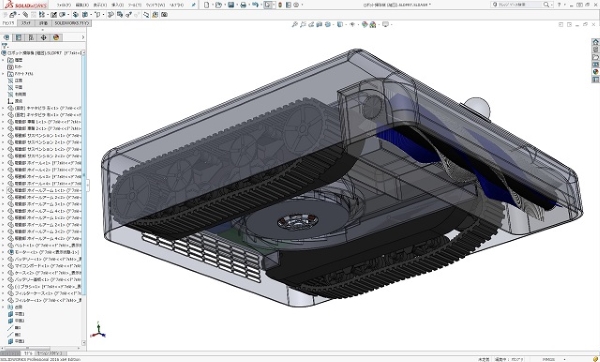Click the home icon in right task pane
The image size is (600, 362).
[595, 42]
